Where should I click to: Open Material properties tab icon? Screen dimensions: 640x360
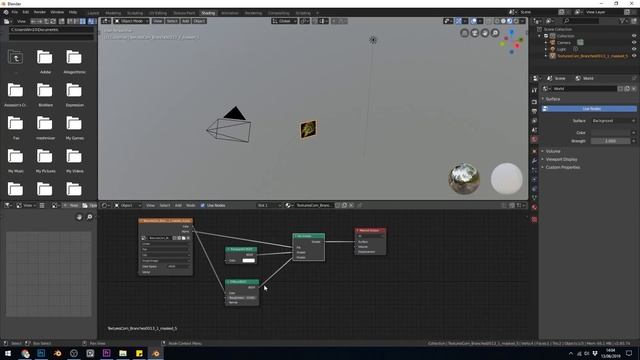(534, 207)
